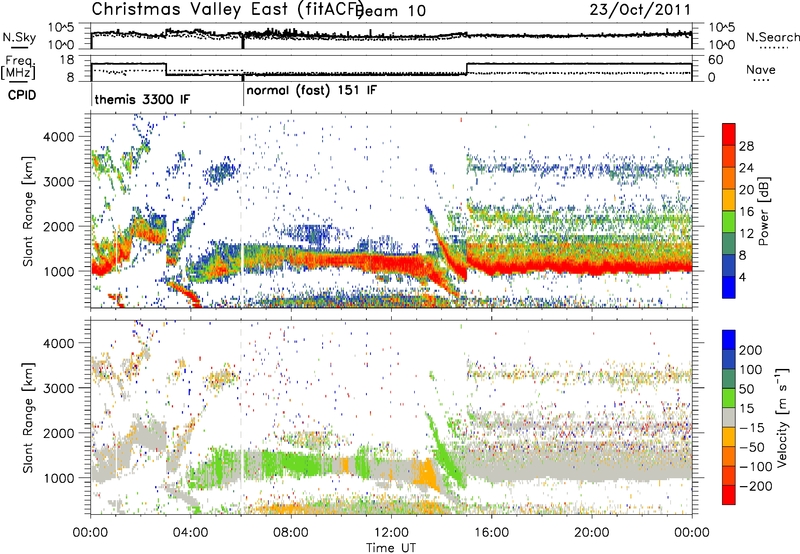Pick the top blue segment of the Velocity color bar
Image resolution: width=800 pixels, height=554 pixels.
pyautogui.click(x=729, y=340)
